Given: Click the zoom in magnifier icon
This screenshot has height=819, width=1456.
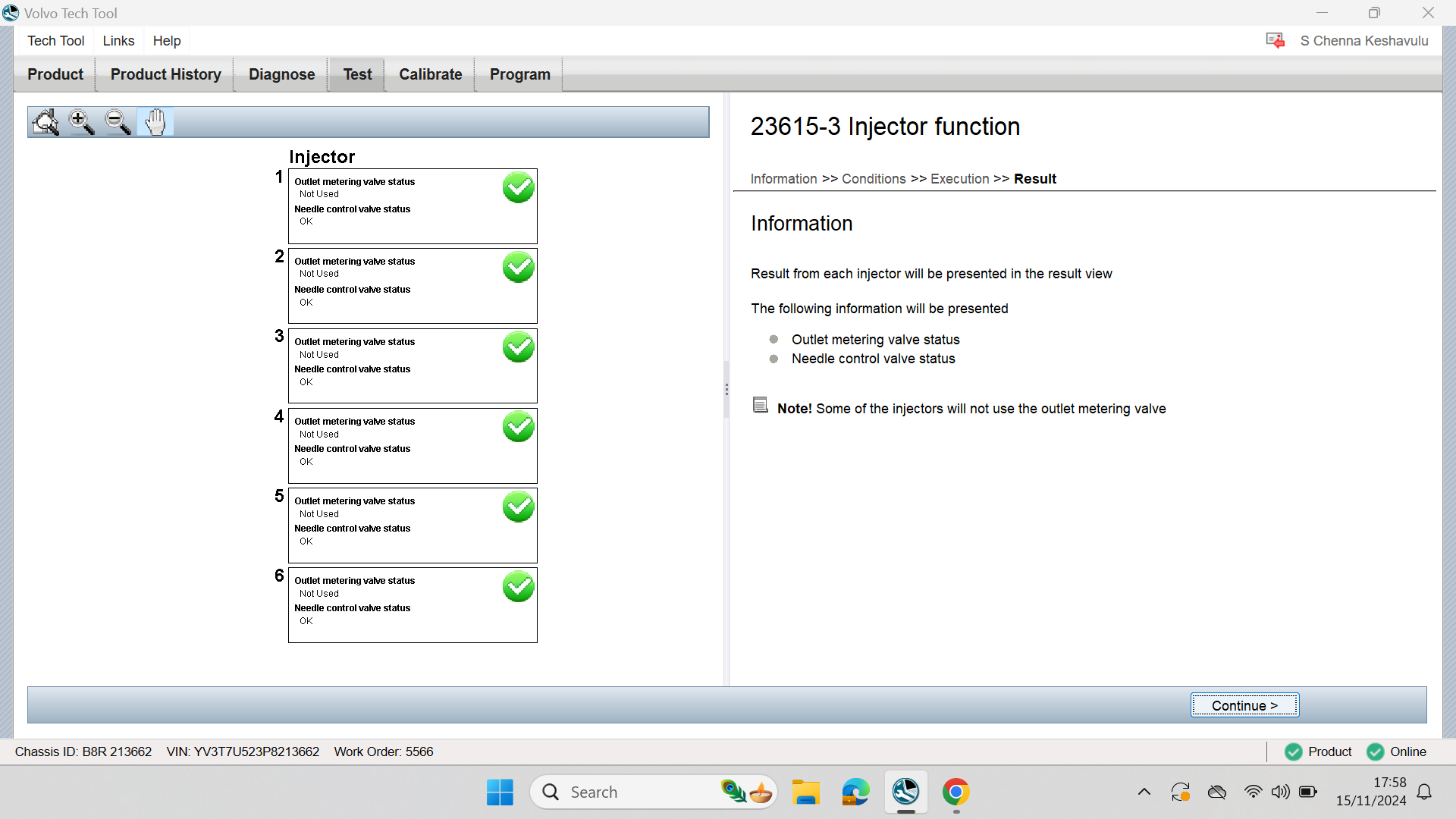Looking at the screenshot, I should click(81, 122).
